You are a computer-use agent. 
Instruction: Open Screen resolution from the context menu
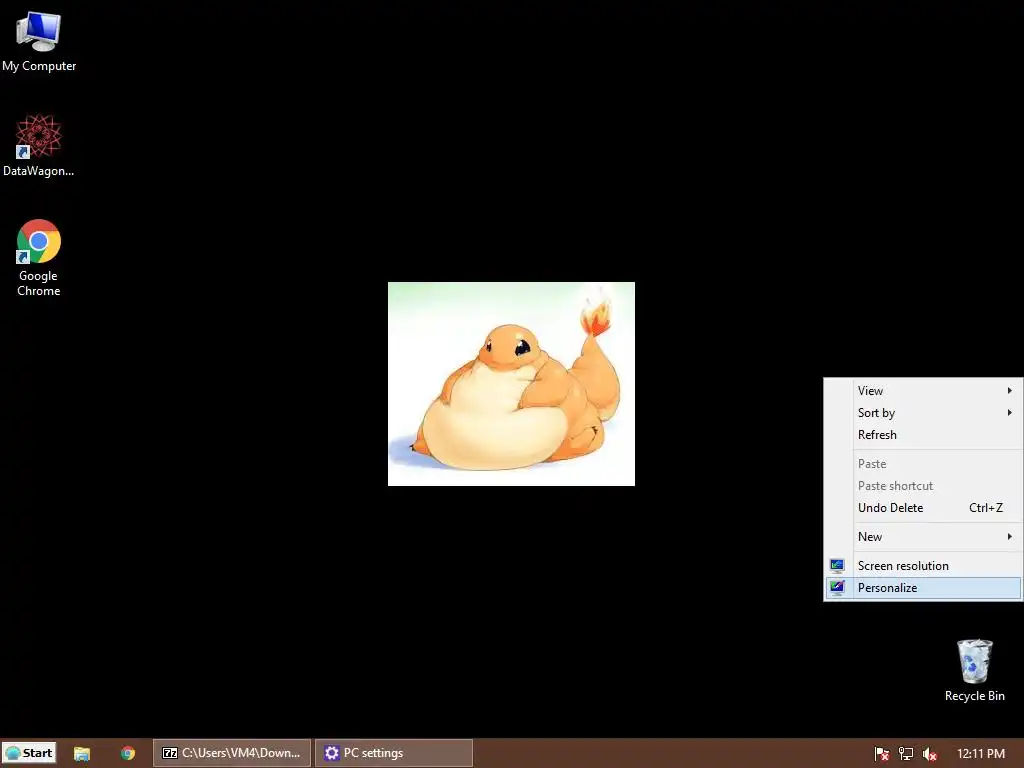click(x=923, y=566)
